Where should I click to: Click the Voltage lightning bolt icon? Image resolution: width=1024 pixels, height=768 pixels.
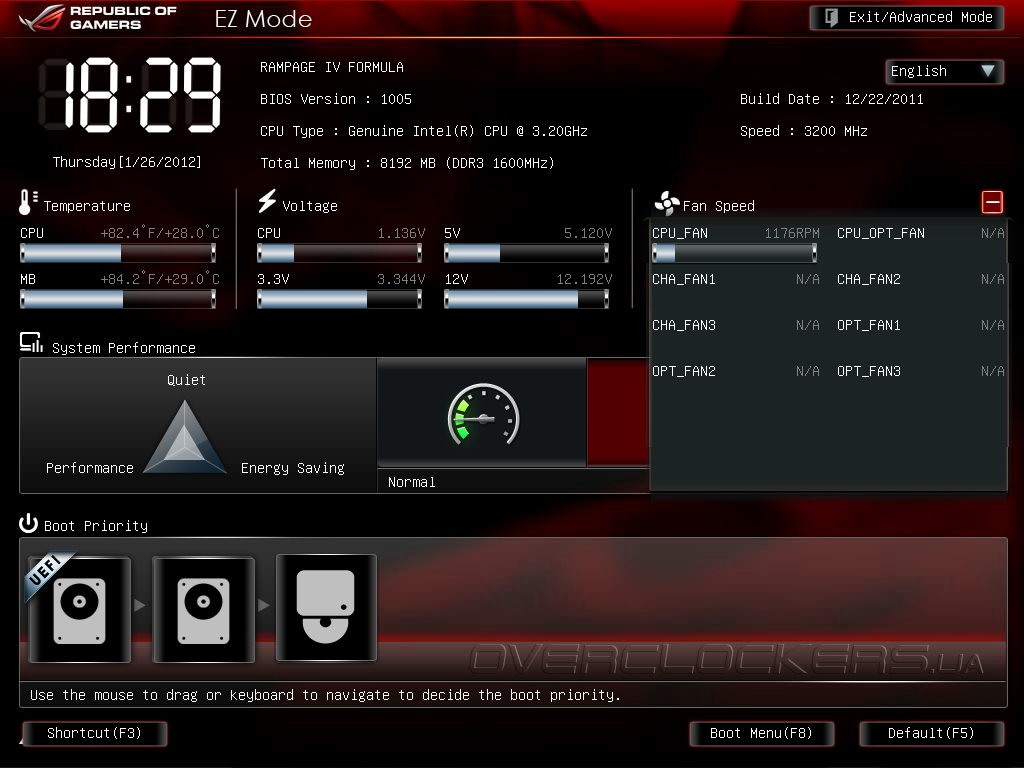267,201
